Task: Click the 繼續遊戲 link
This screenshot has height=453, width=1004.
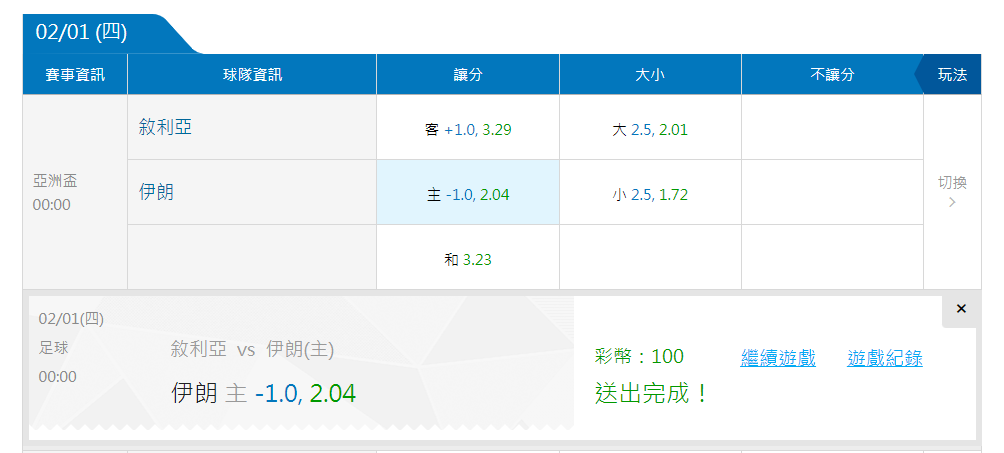Action: [x=778, y=358]
